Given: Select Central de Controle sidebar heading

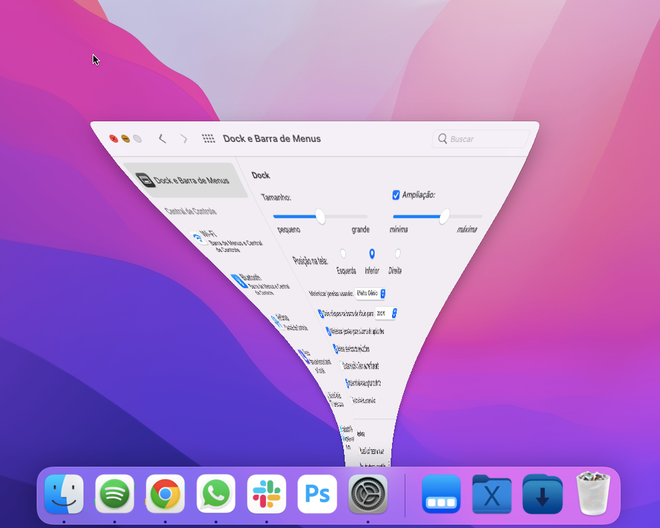Looking at the screenshot, I should (x=191, y=211).
